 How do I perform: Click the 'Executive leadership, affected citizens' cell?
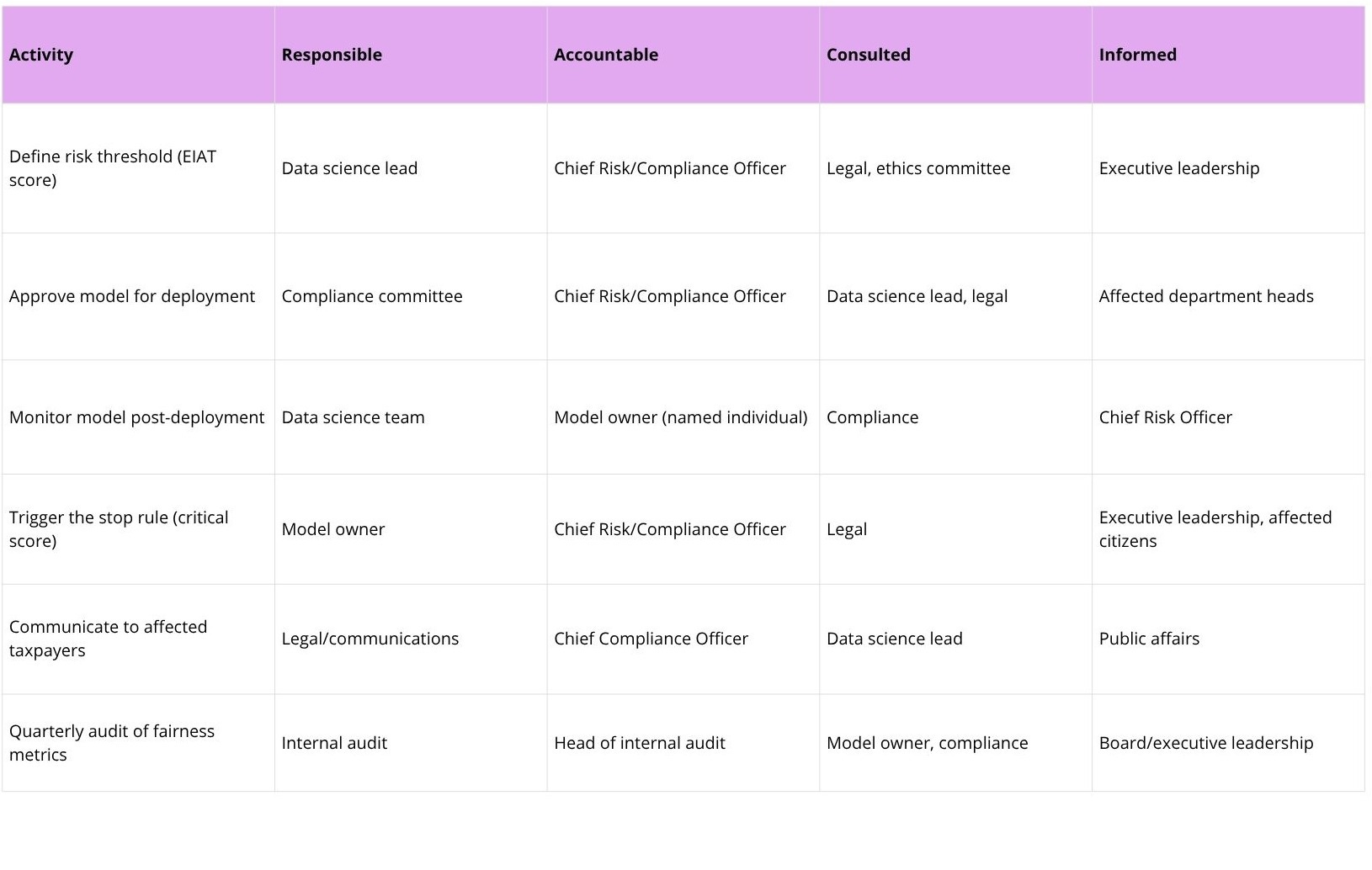tap(1228, 529)
